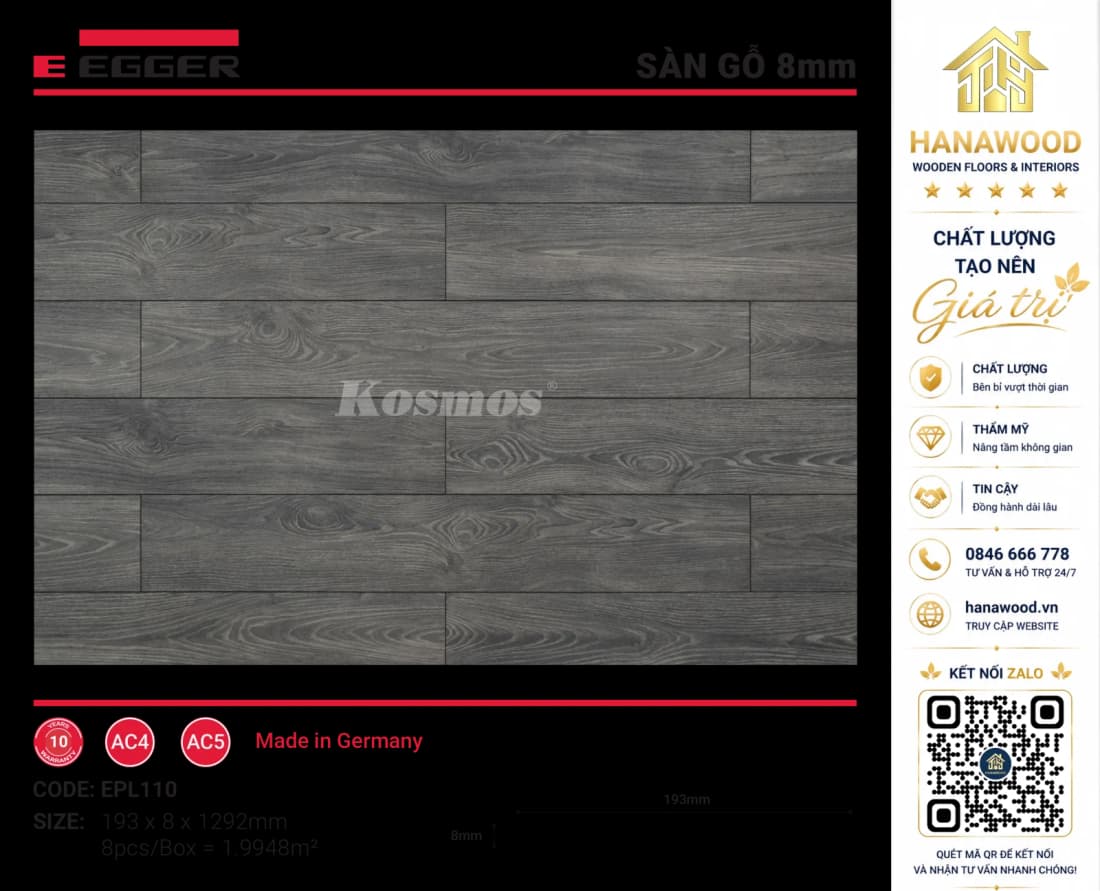The image size is (1100, 891).
Task: Click "WOODEN FLOORS & INTERIORS" tagline
Action: [x=995, y=167]
